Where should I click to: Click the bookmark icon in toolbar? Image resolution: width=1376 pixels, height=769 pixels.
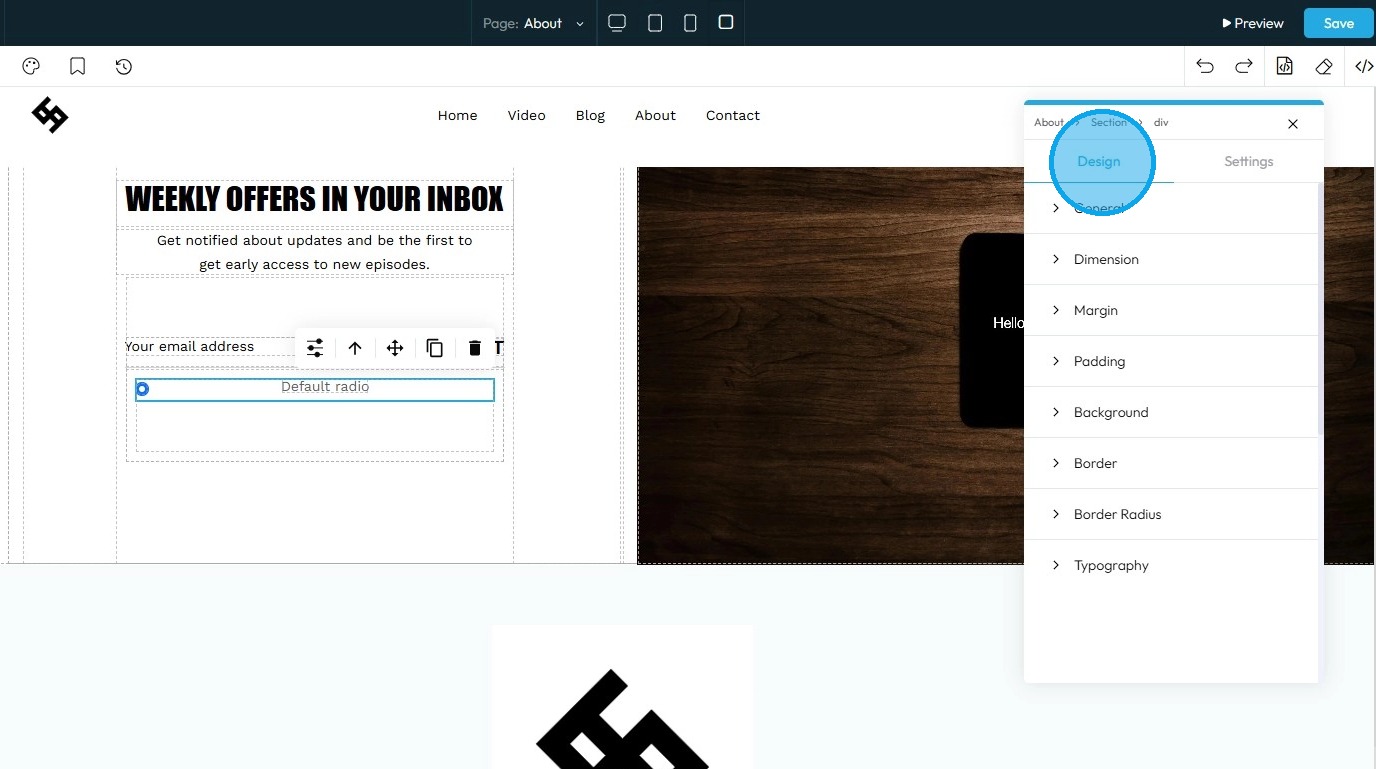pos(78,67)
